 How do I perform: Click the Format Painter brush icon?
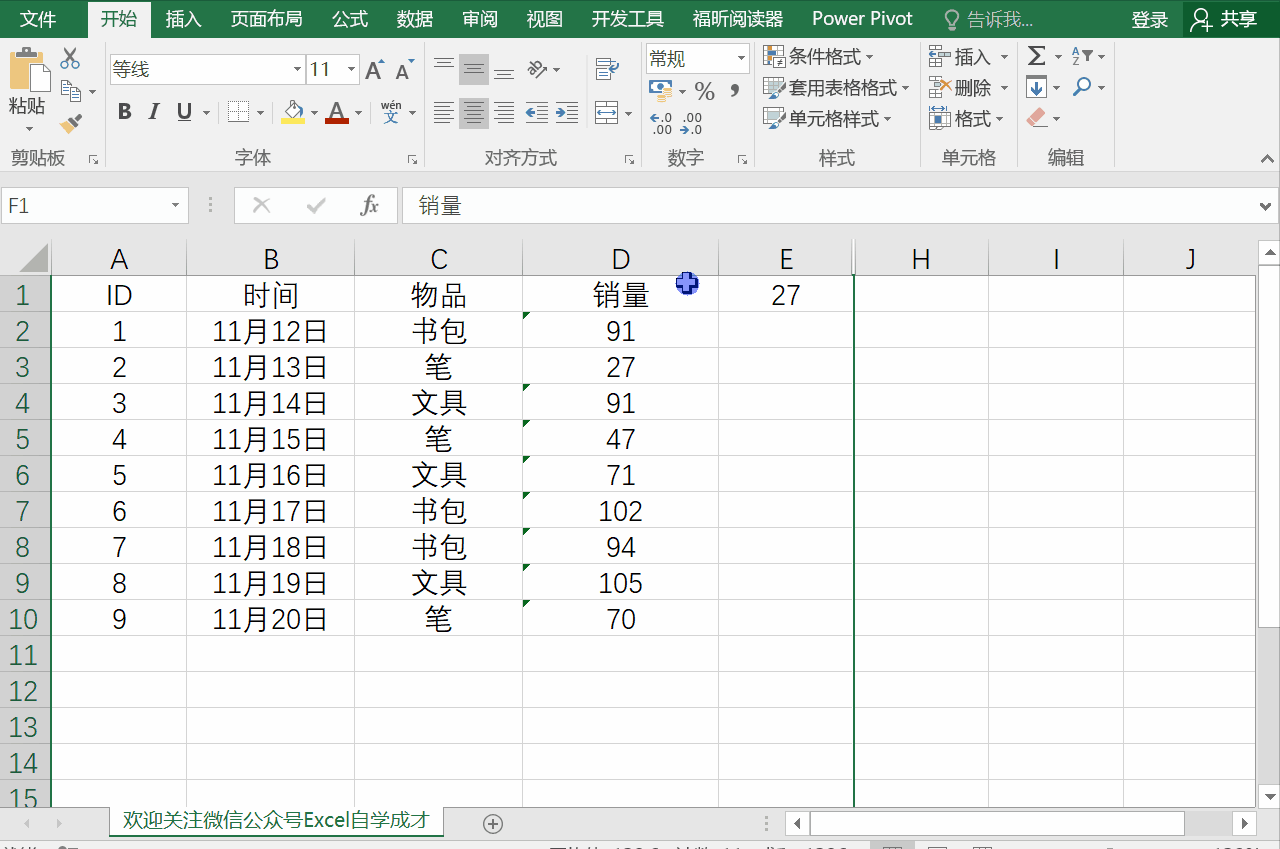[x=70, y=124]
